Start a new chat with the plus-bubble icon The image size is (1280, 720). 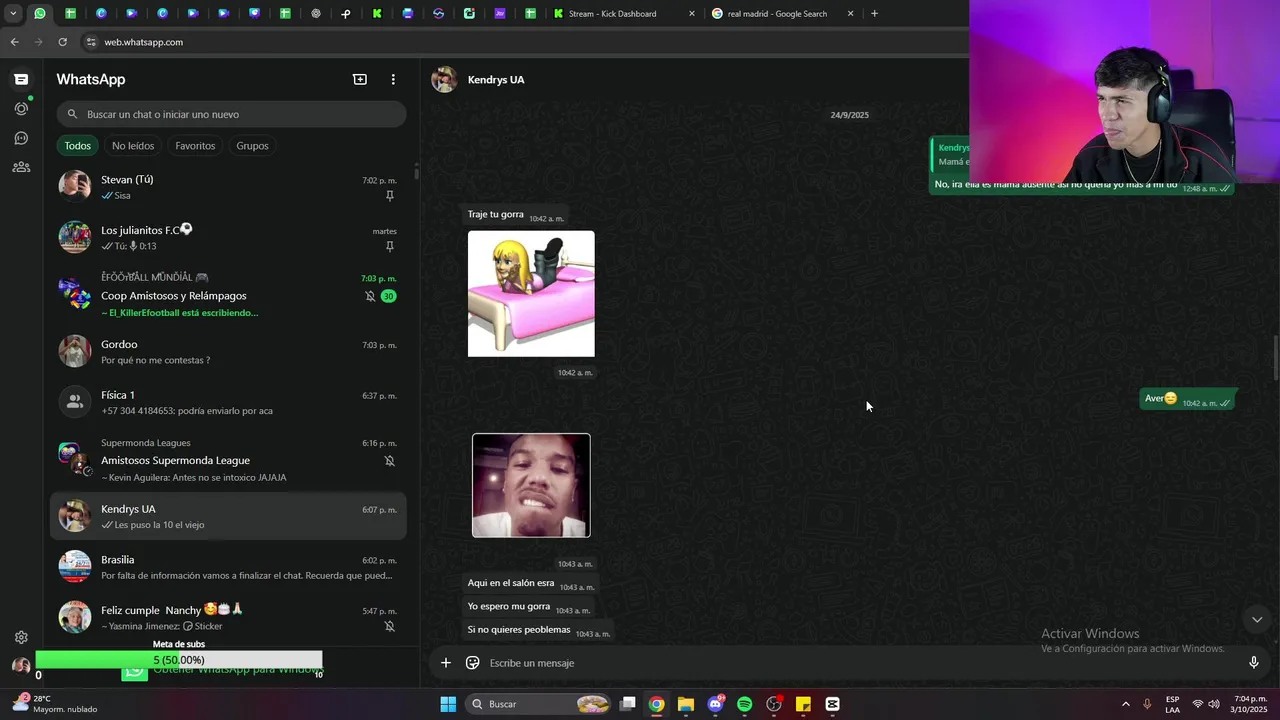360,79
